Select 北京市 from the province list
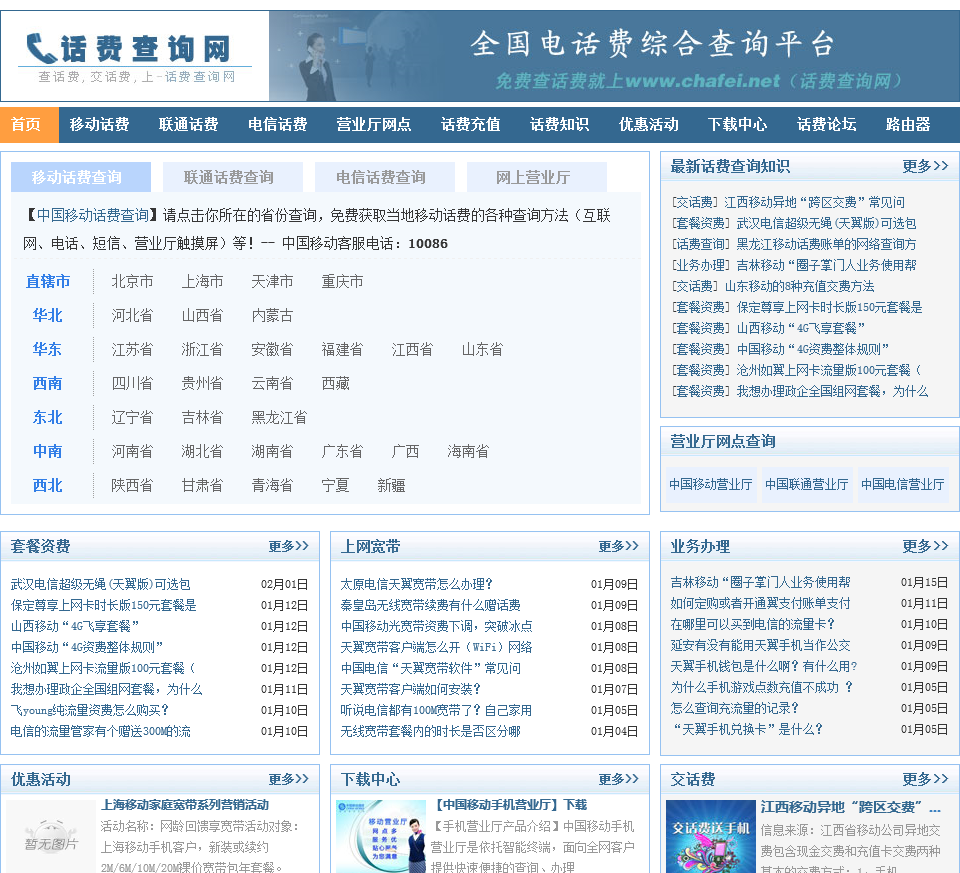This screenshot has width=960, height=873. click(x=132, y=282)
